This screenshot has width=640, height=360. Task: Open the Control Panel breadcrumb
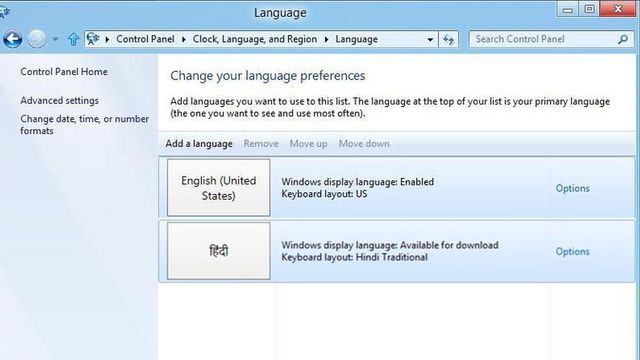(145, 39)
